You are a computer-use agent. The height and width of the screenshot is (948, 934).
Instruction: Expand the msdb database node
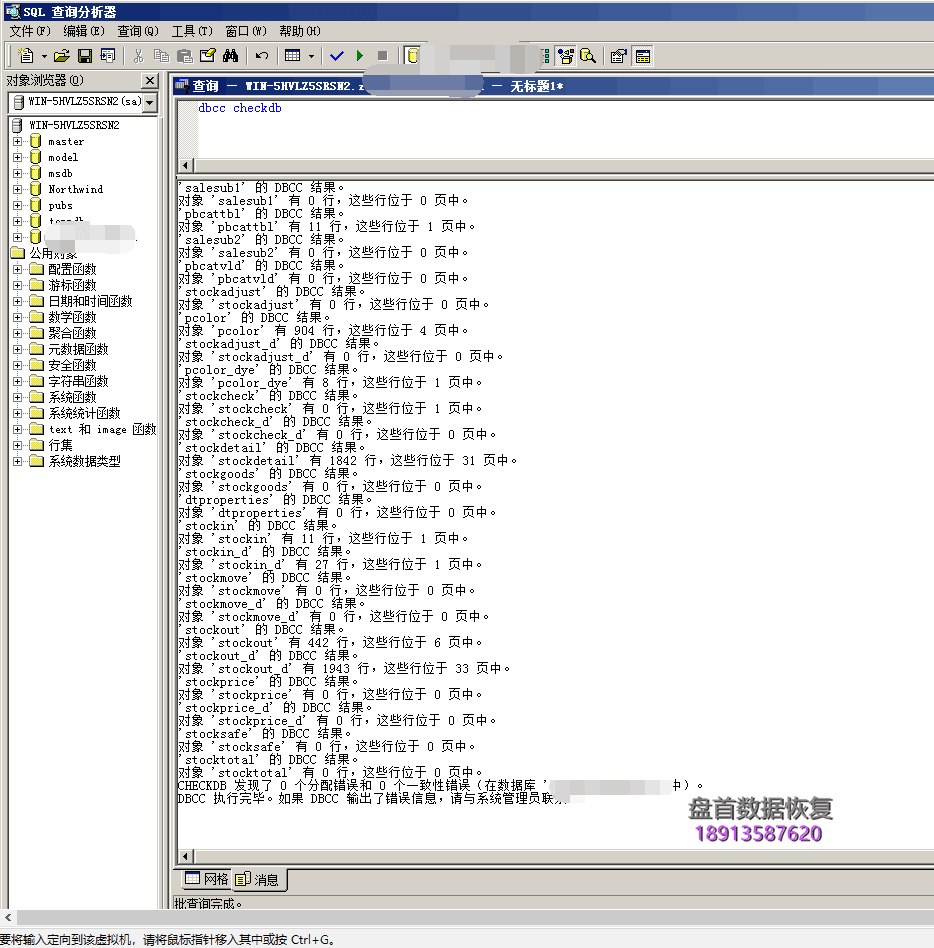[18, 174]
